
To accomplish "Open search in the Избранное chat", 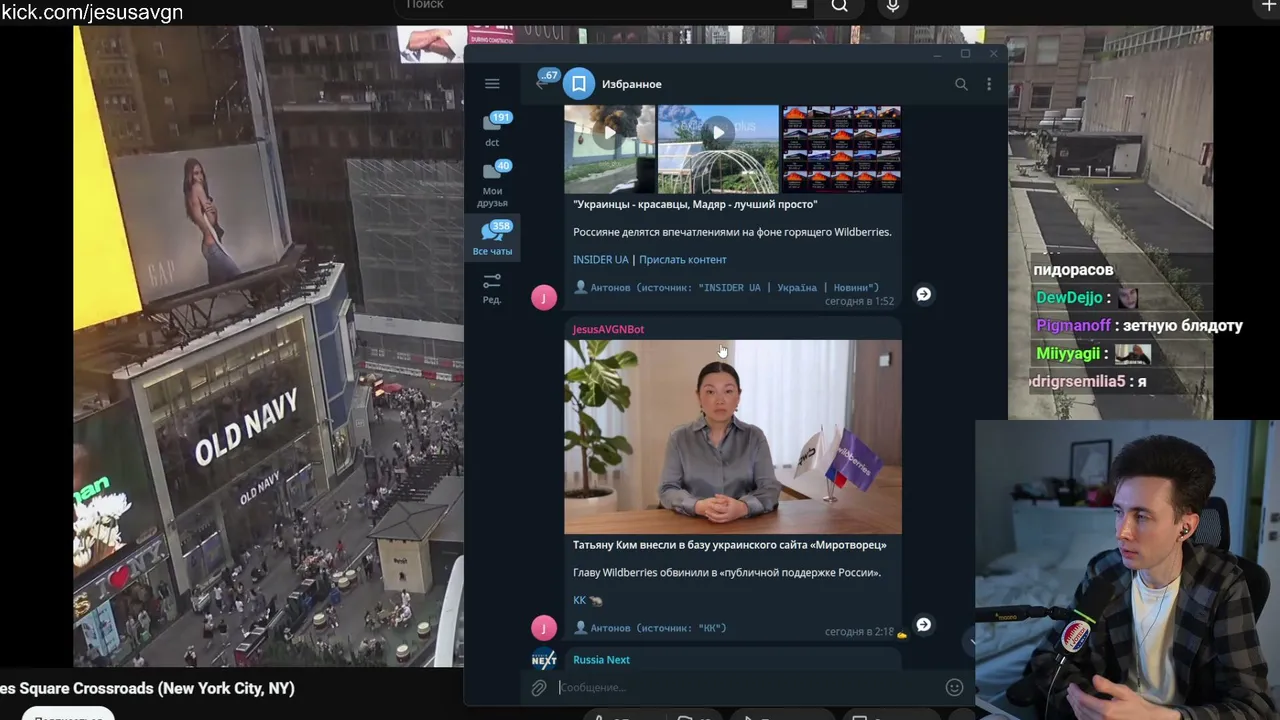I will click(x=961, y=84).
